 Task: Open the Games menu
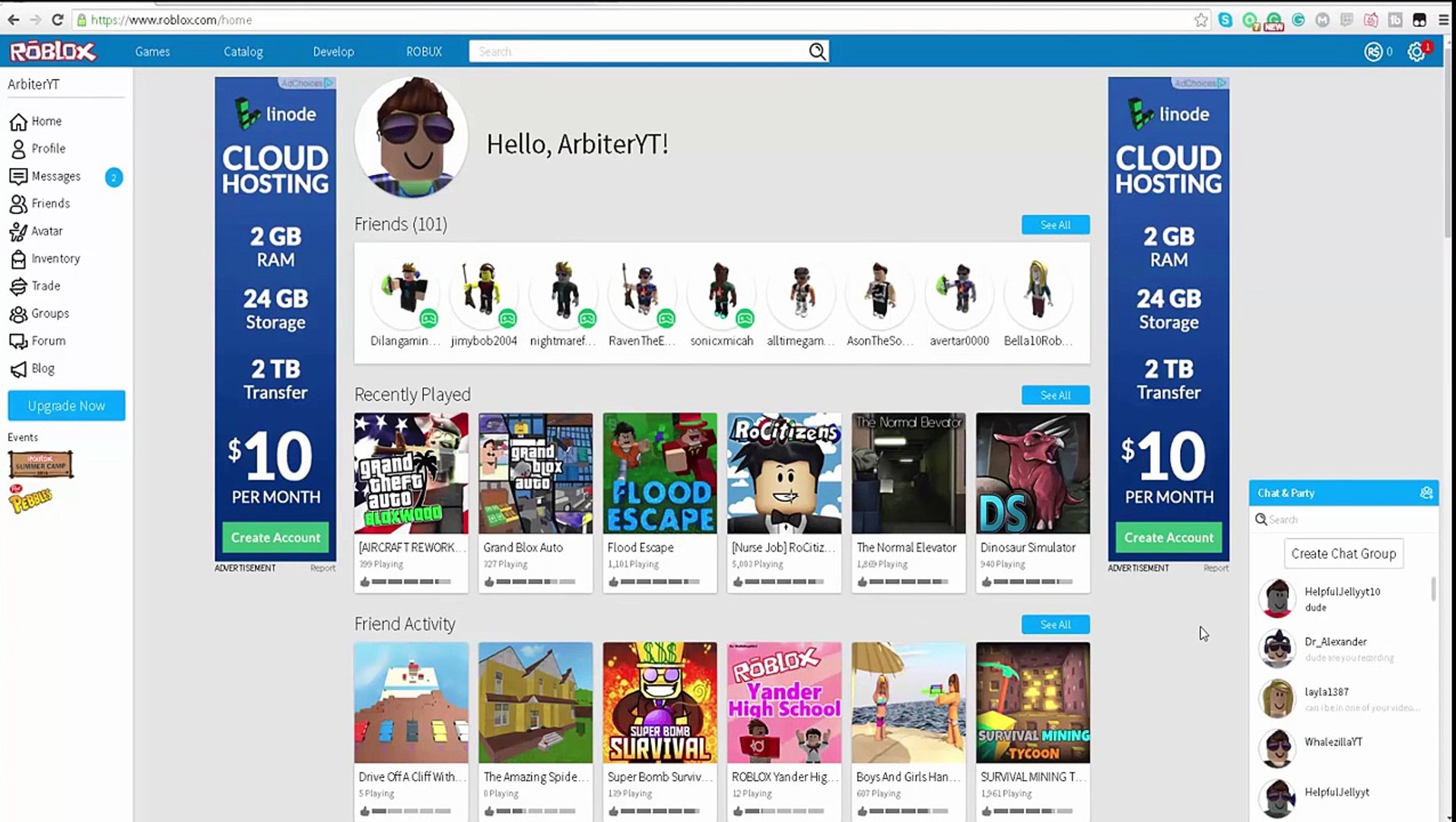(152, 52)
